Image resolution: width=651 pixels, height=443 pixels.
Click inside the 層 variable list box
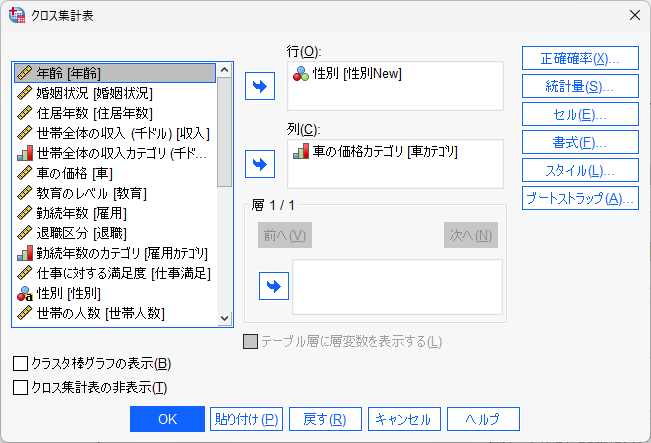[x=397, y=285]
